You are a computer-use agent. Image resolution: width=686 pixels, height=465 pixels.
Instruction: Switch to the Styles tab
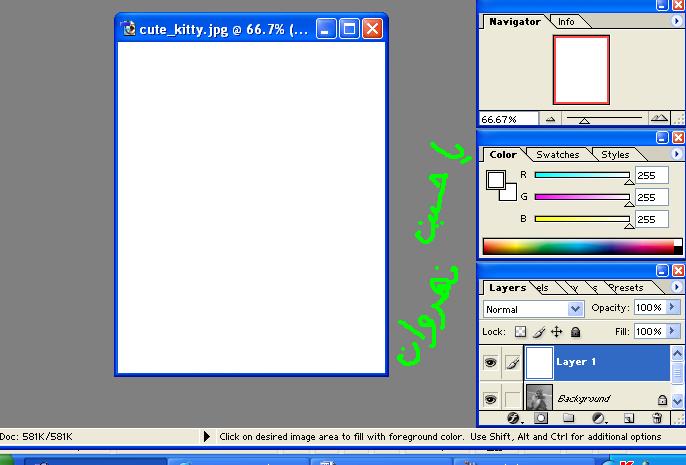615,154
